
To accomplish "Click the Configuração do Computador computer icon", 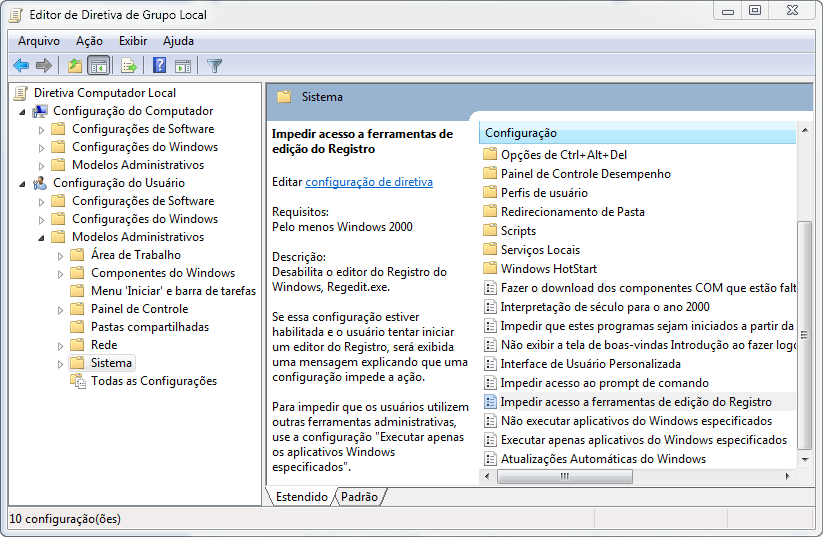I will pos(40,111).
